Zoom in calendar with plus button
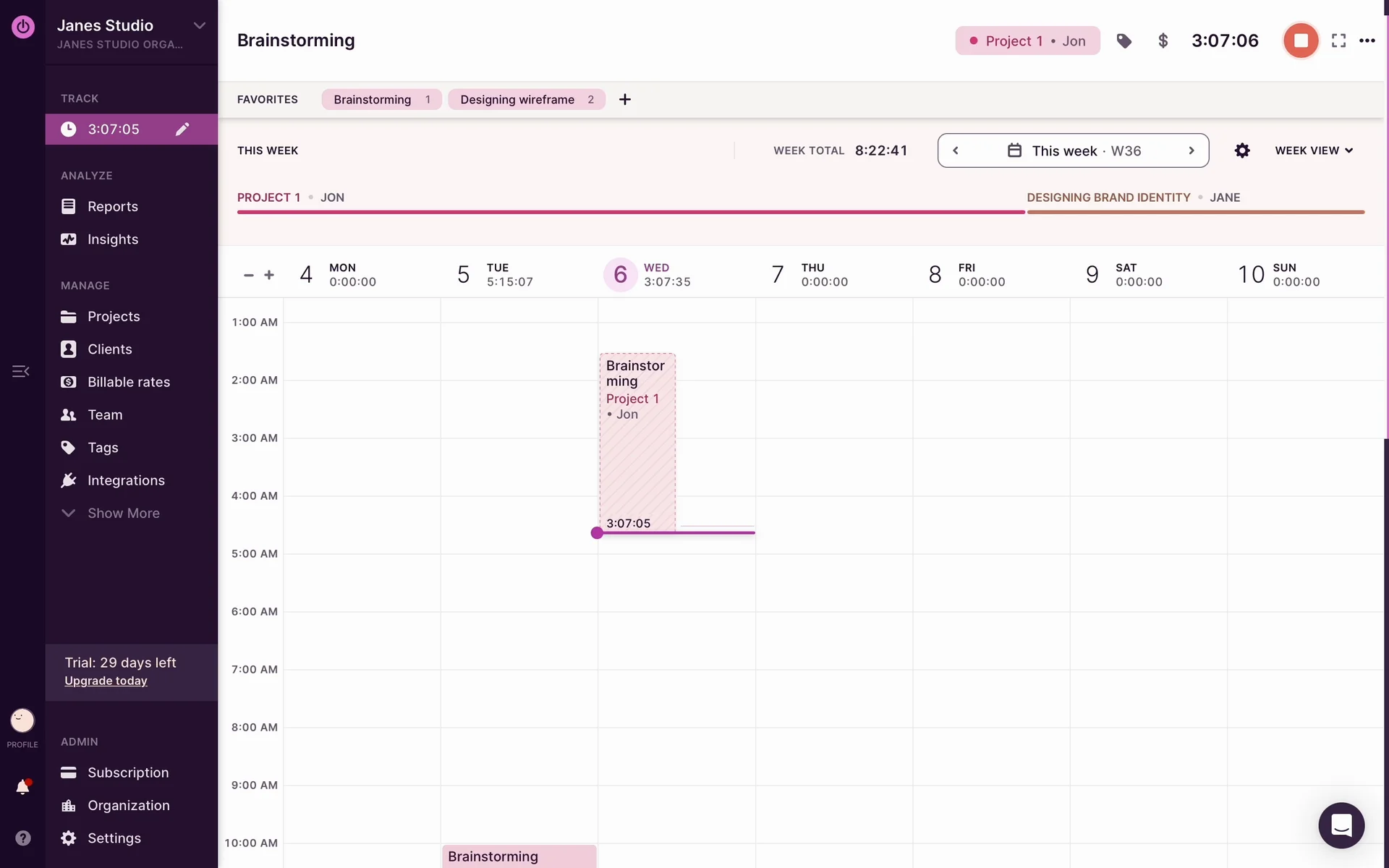 [x=269, y=275]
